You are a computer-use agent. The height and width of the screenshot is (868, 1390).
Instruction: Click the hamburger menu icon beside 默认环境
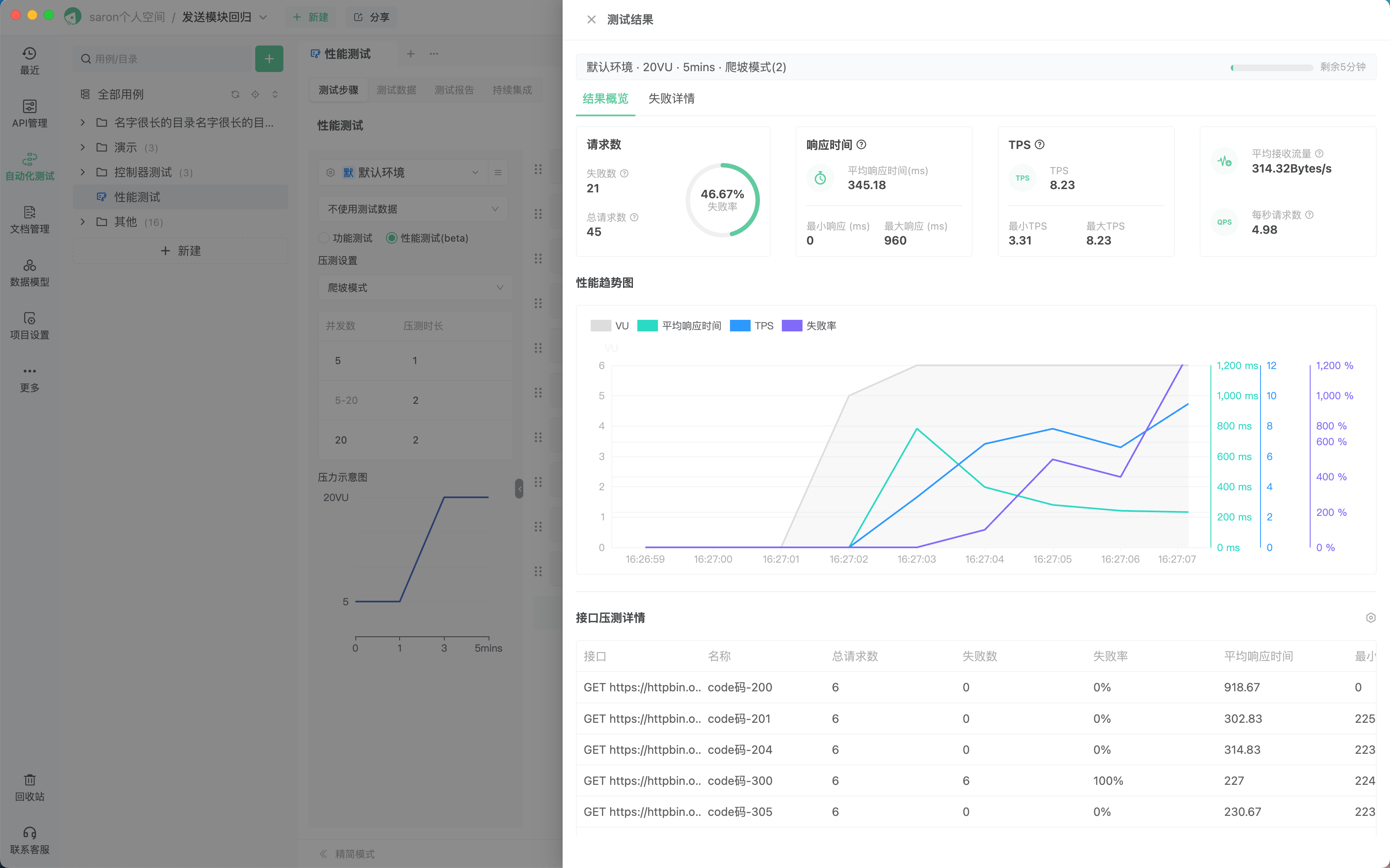(498, 172)
